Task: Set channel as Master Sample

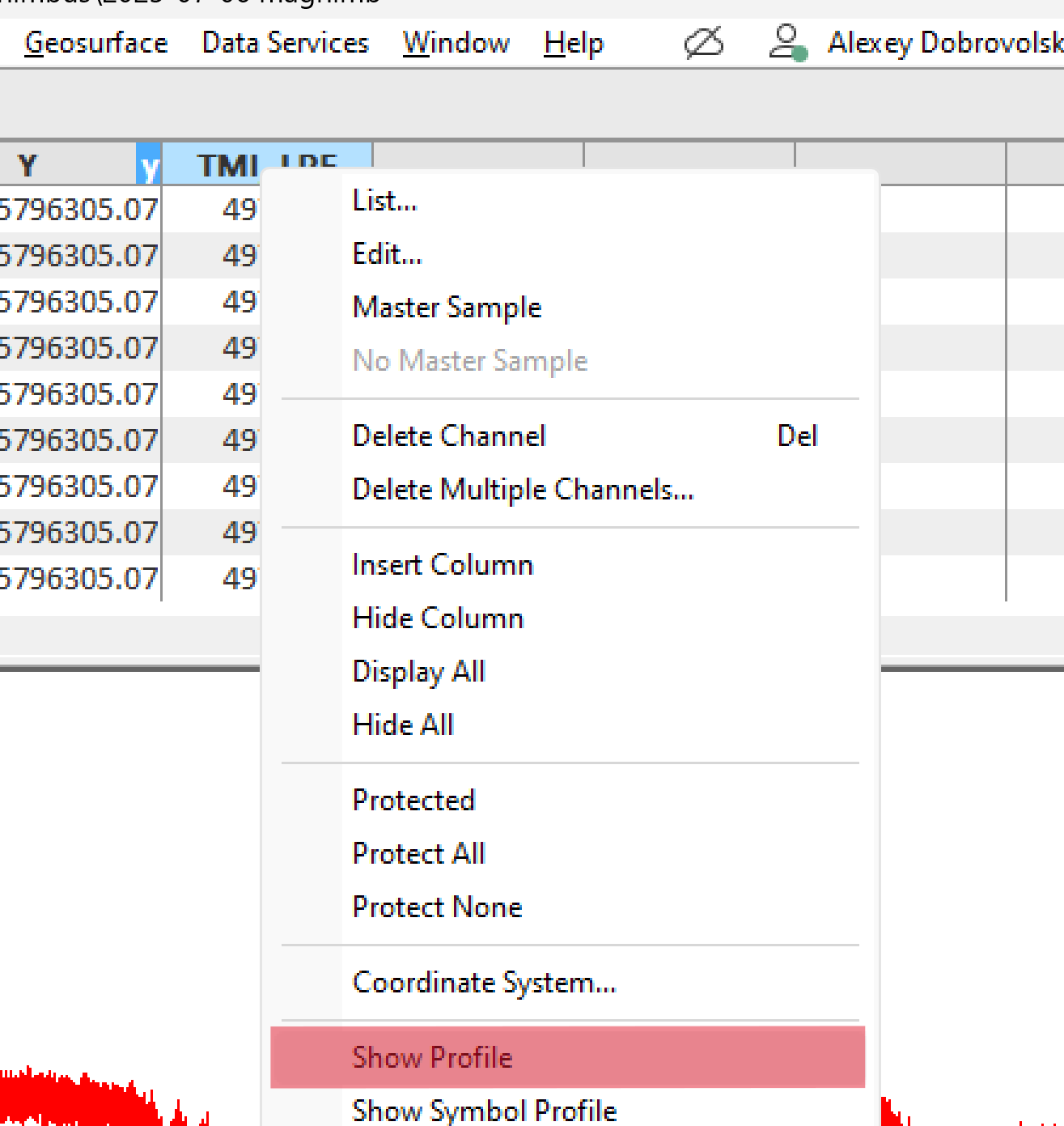Action: (x=447, y=308)
